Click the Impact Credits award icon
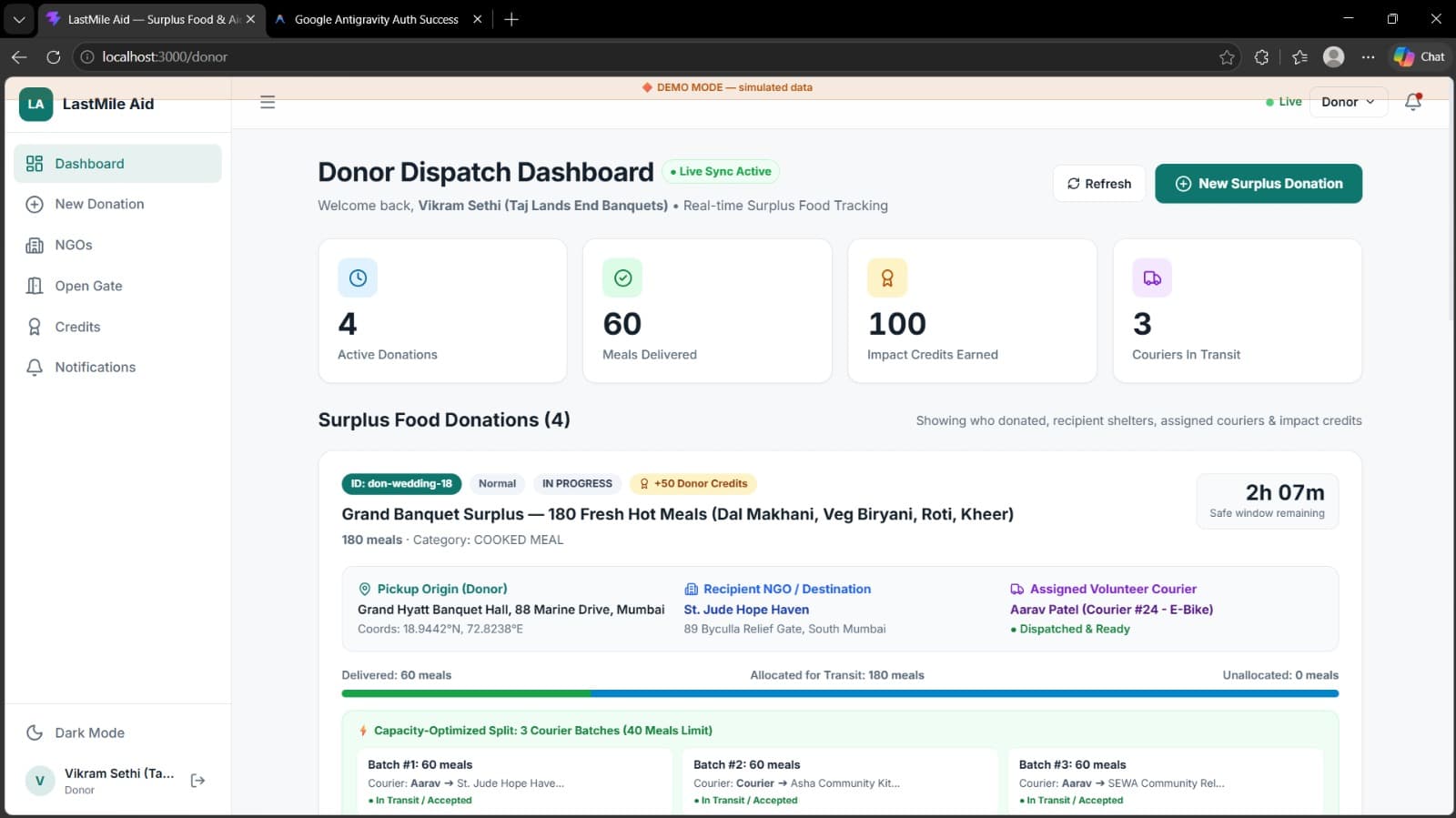 click(887, 278)
